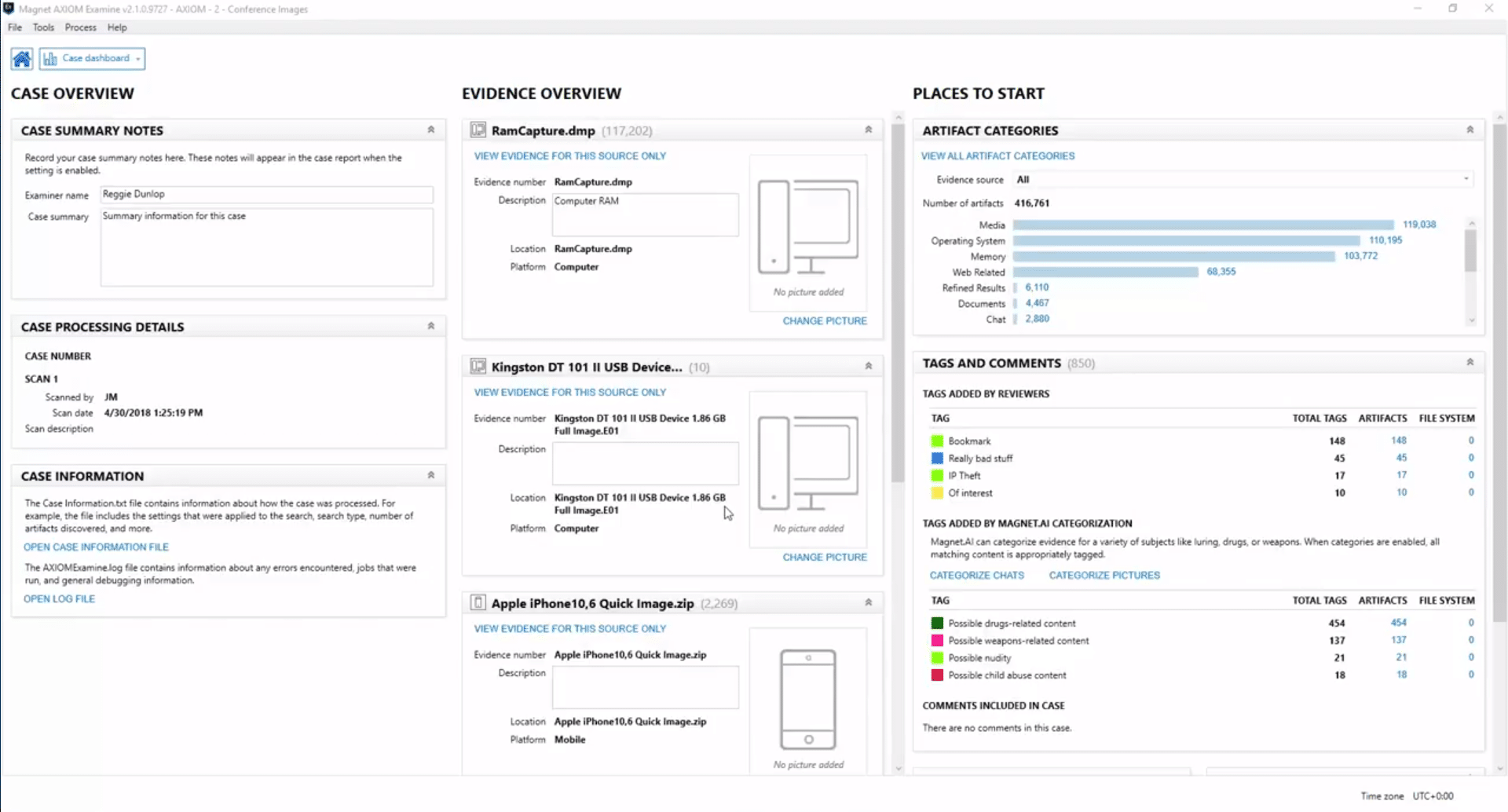The image size is (1508, 812).
Task: Click View All Artifact Categories link
Action: 998,156
